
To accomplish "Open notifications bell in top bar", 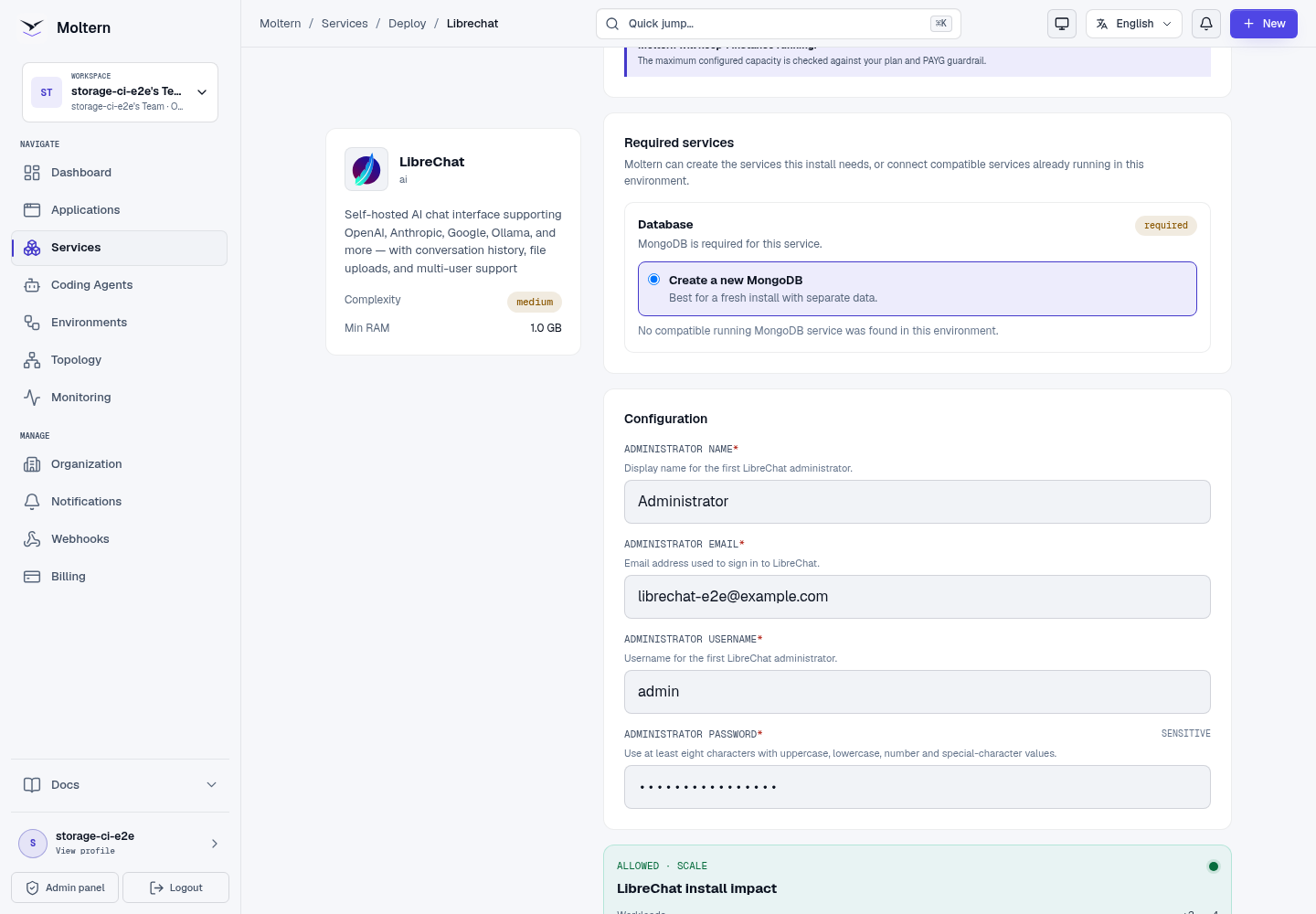I will point(1206,24).
